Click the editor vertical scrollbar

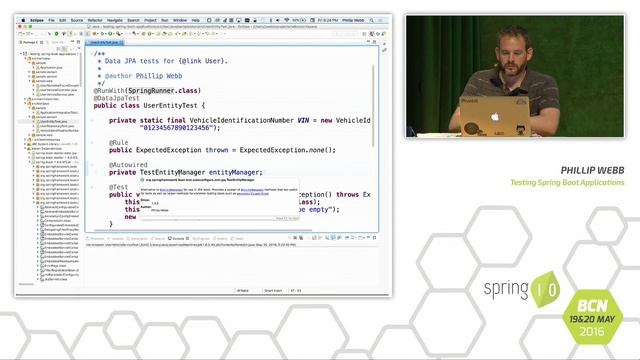pyautogui.click(x=373, y=106)
